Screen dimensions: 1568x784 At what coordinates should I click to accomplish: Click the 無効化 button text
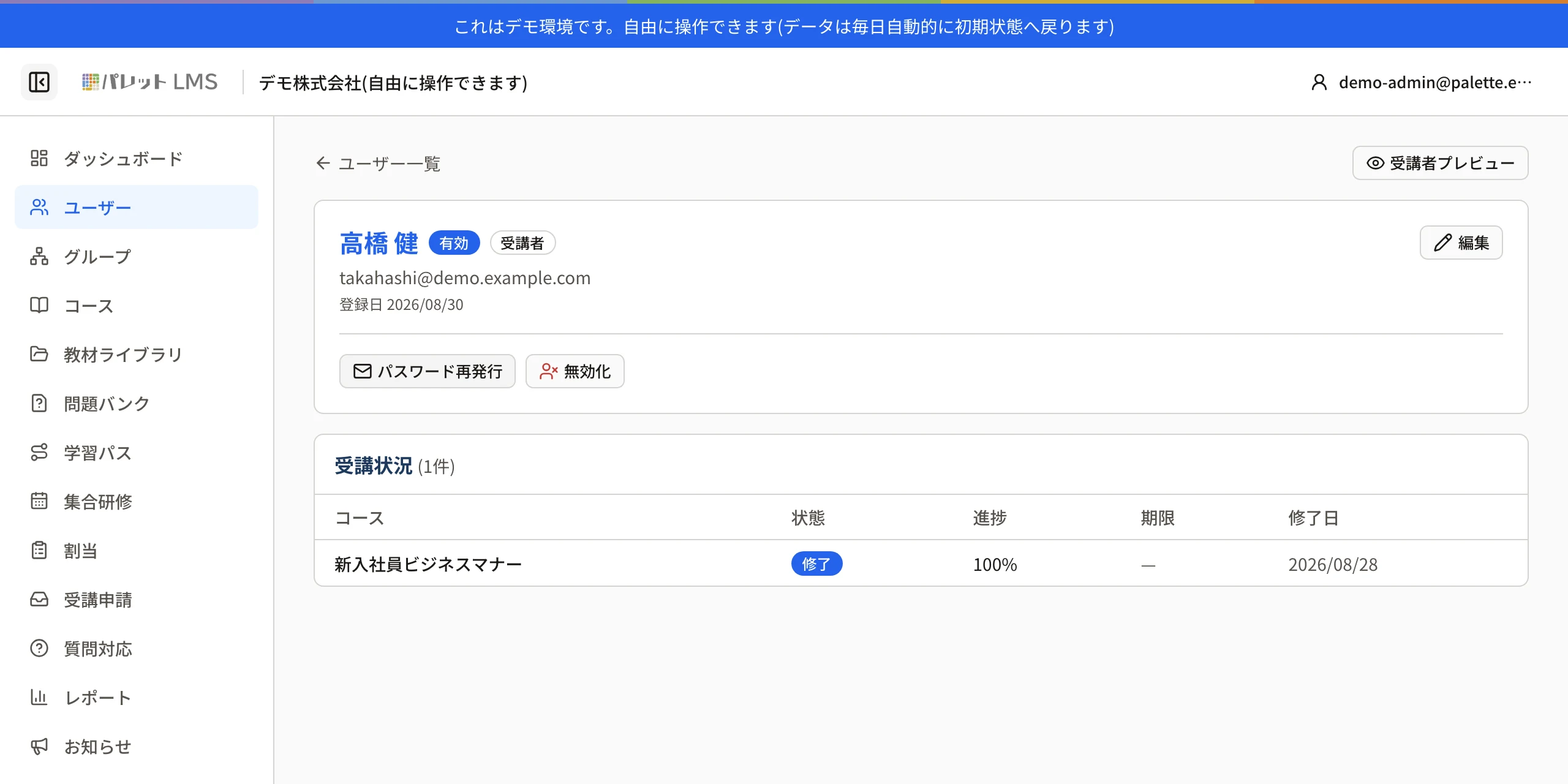[587, 371]
